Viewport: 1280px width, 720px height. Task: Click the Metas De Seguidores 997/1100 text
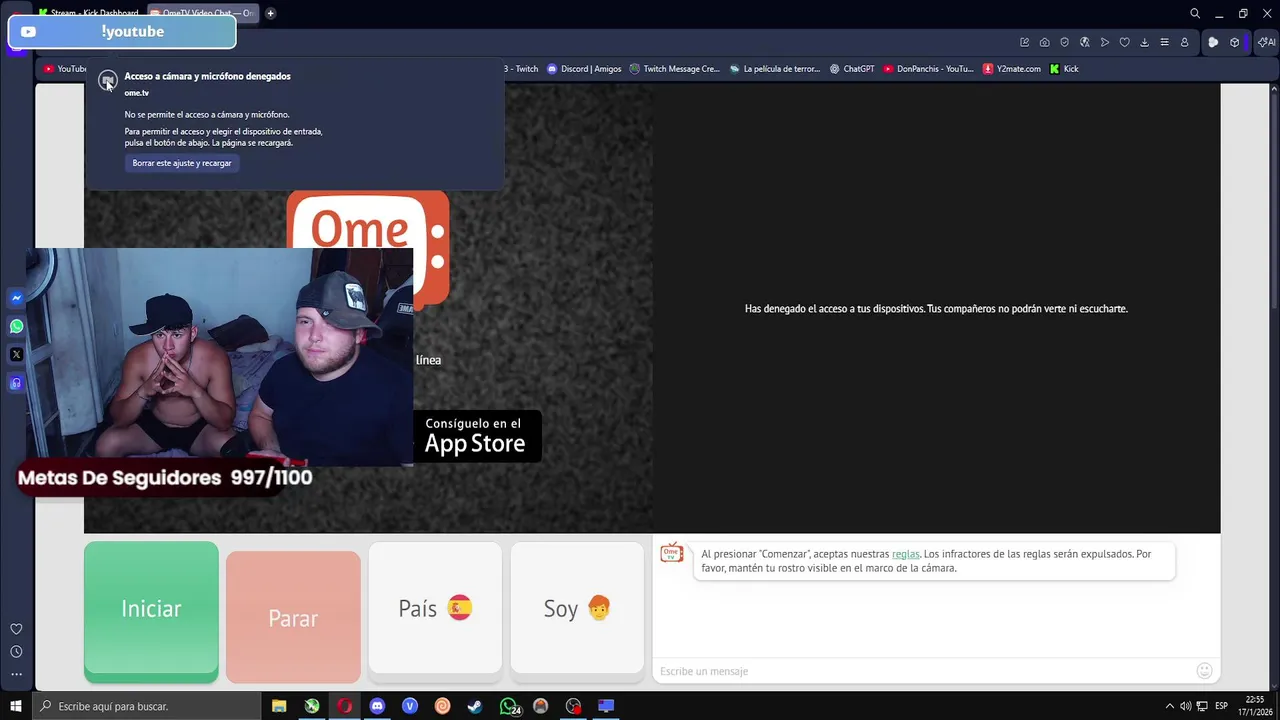point(165,478)
